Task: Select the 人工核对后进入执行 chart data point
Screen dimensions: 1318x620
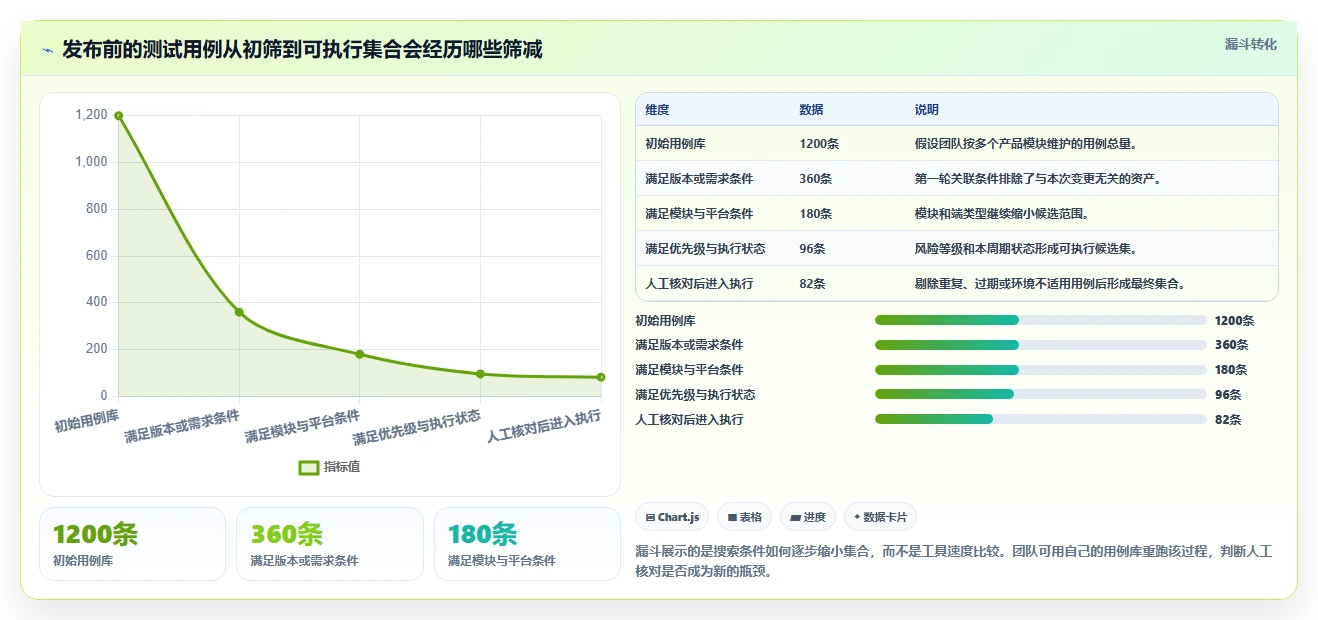Action: click(601, 377)
